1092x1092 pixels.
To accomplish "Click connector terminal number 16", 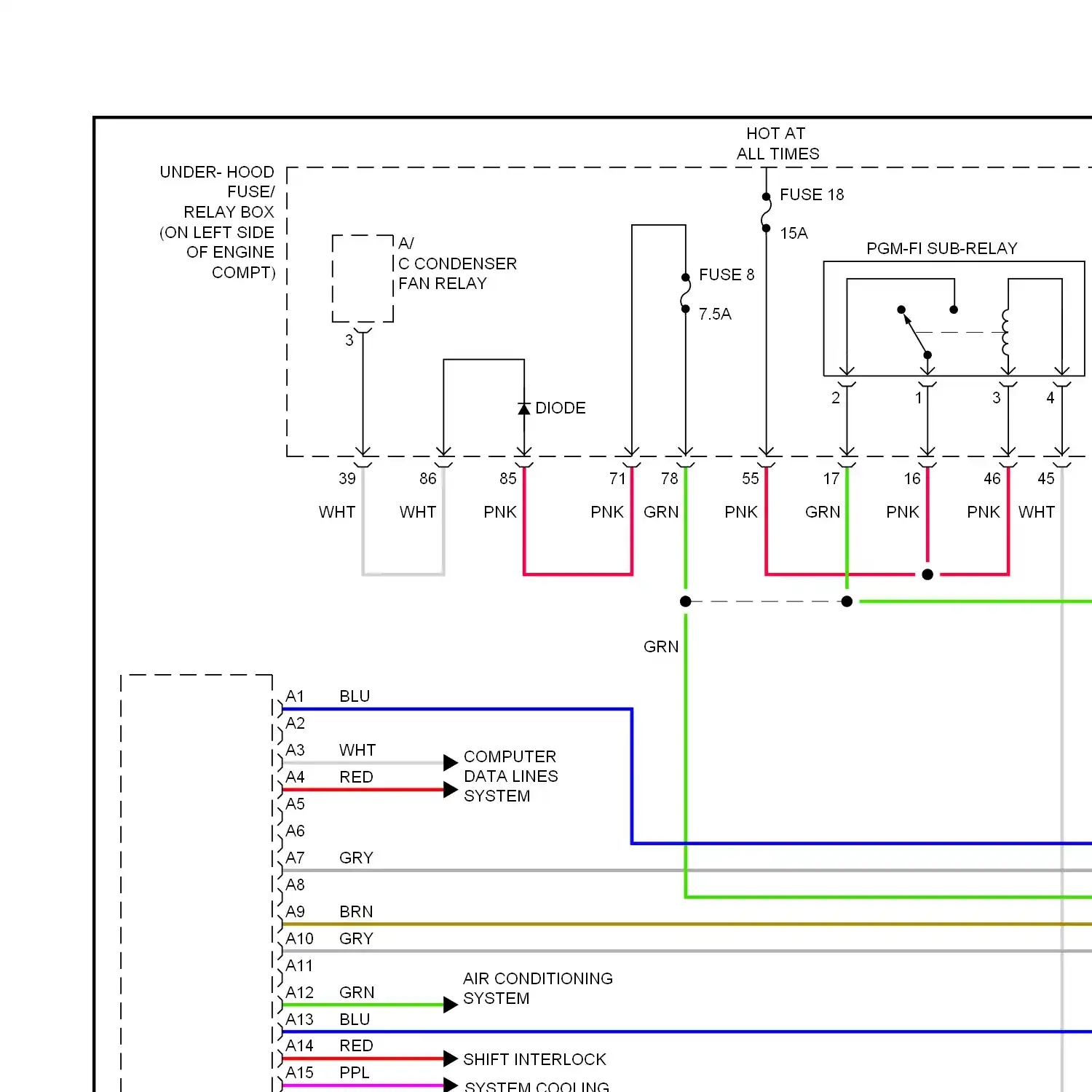I will pyautogui.click(x=912, y=478).
